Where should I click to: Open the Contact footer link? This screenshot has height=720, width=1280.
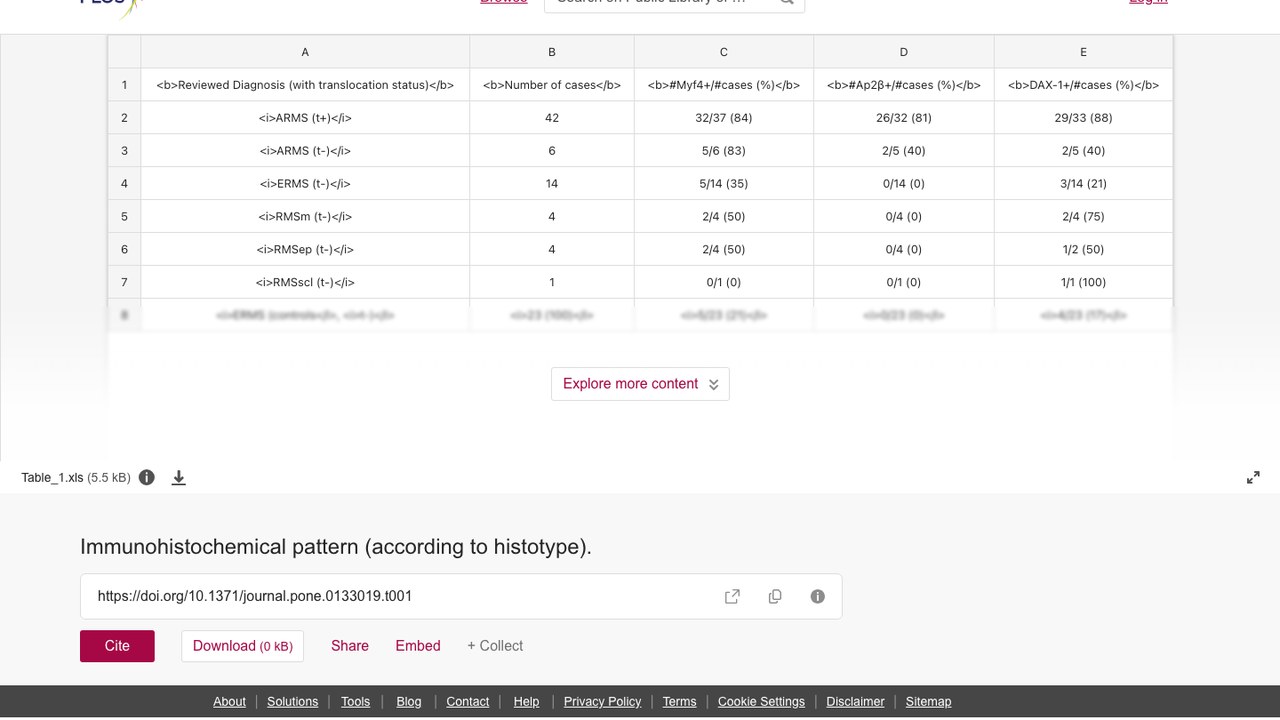click(x=468, y=702)
